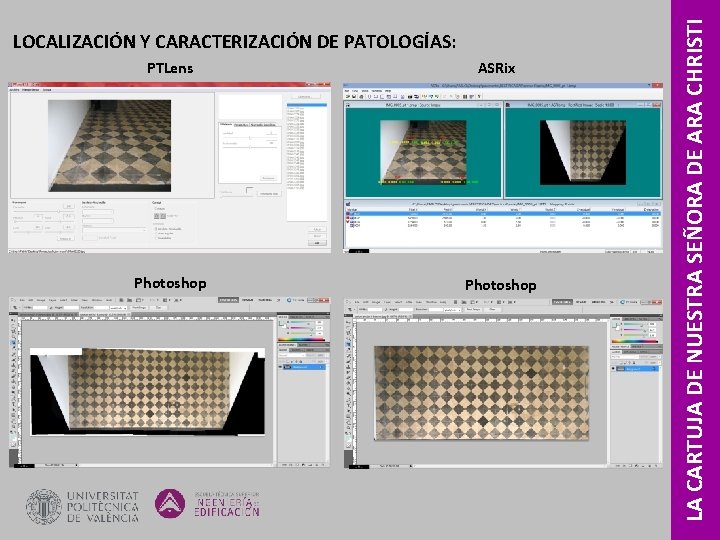Open resolution units dropdown in left Photoshop options bar
The height and width of the screenshot is (540, 720).
[x=118, y=308]
